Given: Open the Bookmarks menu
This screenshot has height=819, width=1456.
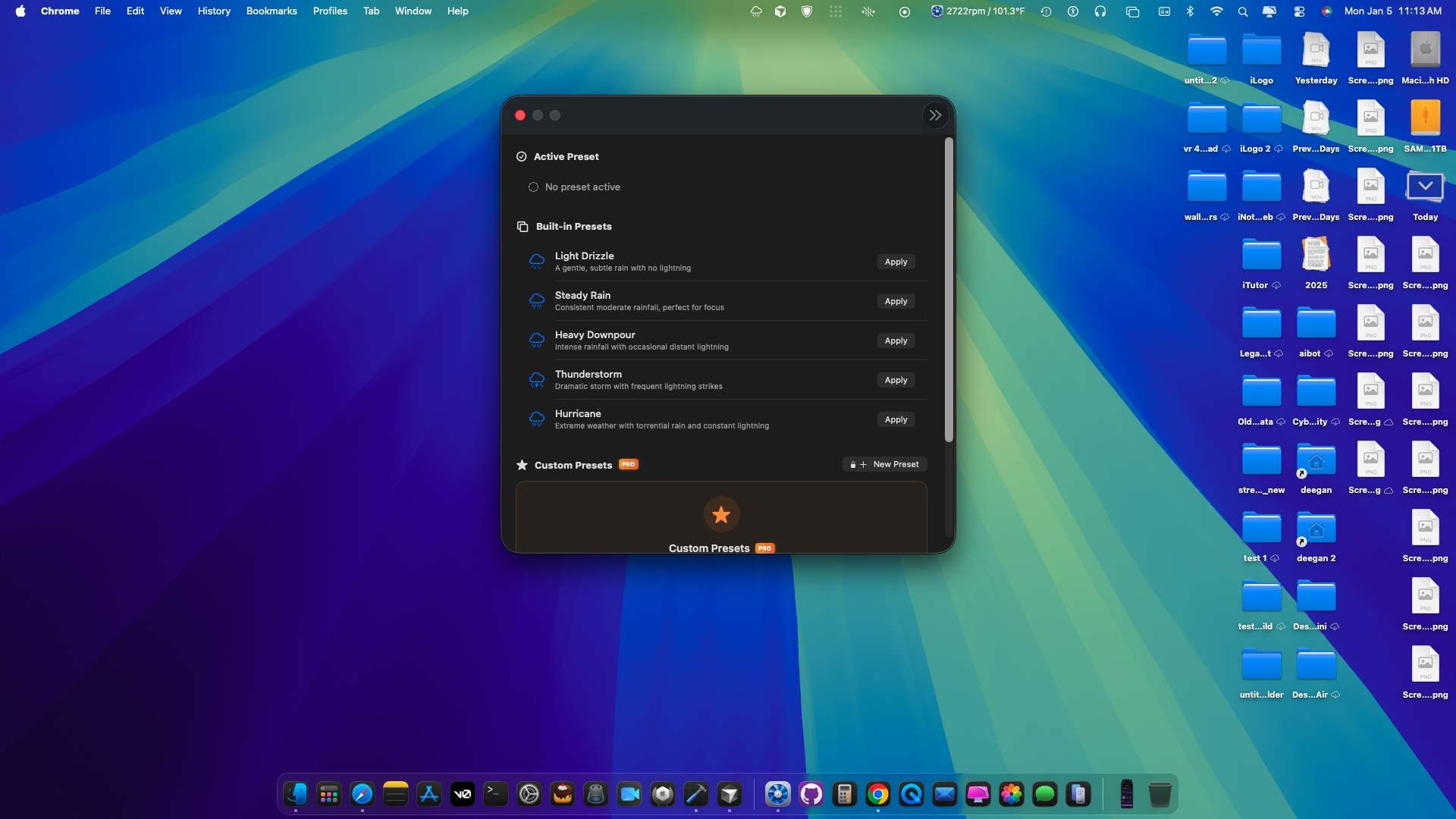Looking at the screenshot, I should 271,11.
